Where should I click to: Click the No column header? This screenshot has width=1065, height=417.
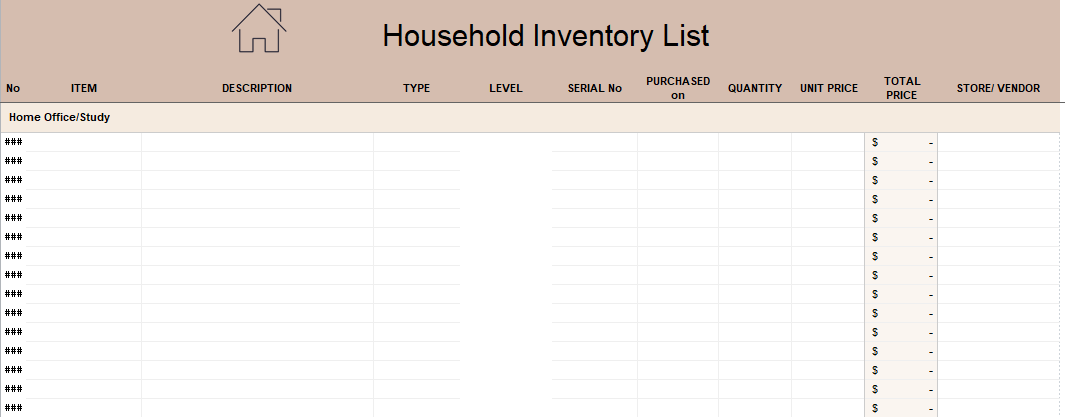13,88
